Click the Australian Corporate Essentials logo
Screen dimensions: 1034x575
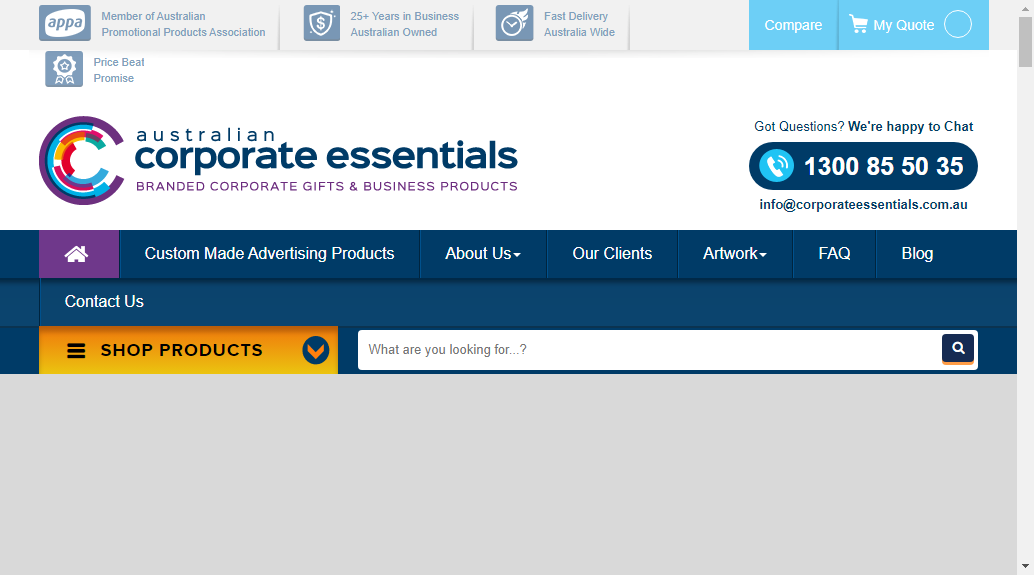(278, 160)
